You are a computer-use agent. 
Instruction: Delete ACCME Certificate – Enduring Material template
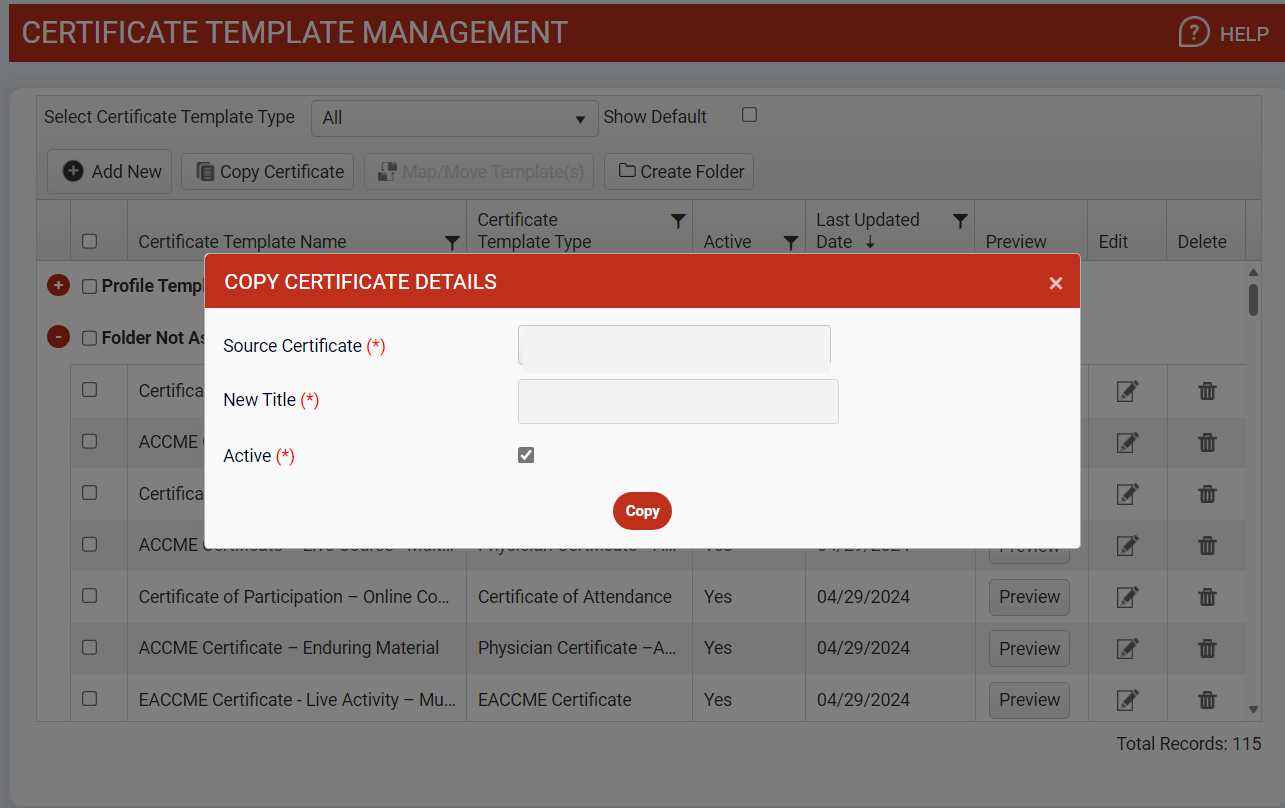point(1207,648)
